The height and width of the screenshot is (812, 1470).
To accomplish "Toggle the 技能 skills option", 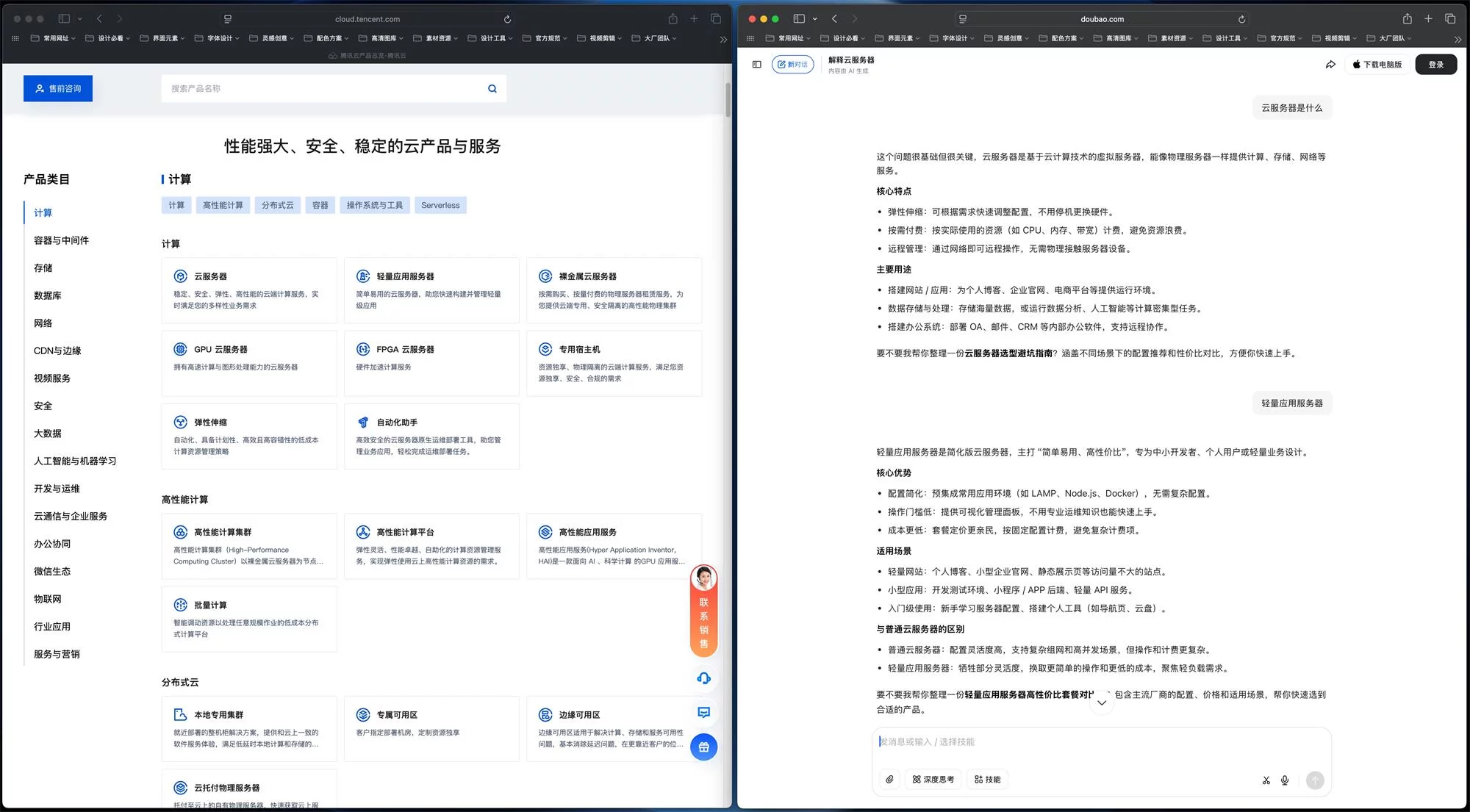I will pyautogui.click(x=987, y=779).
